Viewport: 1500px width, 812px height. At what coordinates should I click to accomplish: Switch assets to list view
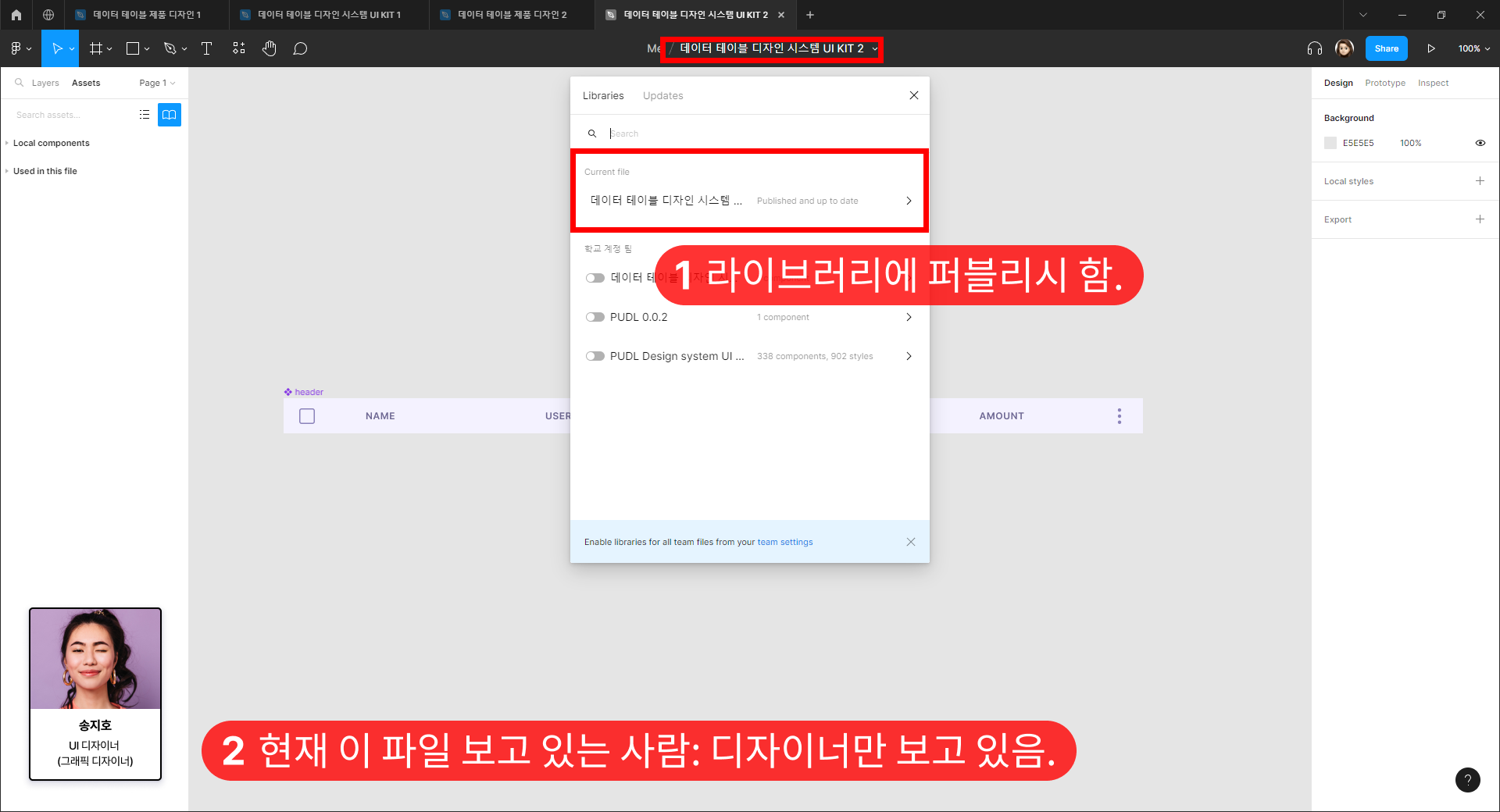145,115
